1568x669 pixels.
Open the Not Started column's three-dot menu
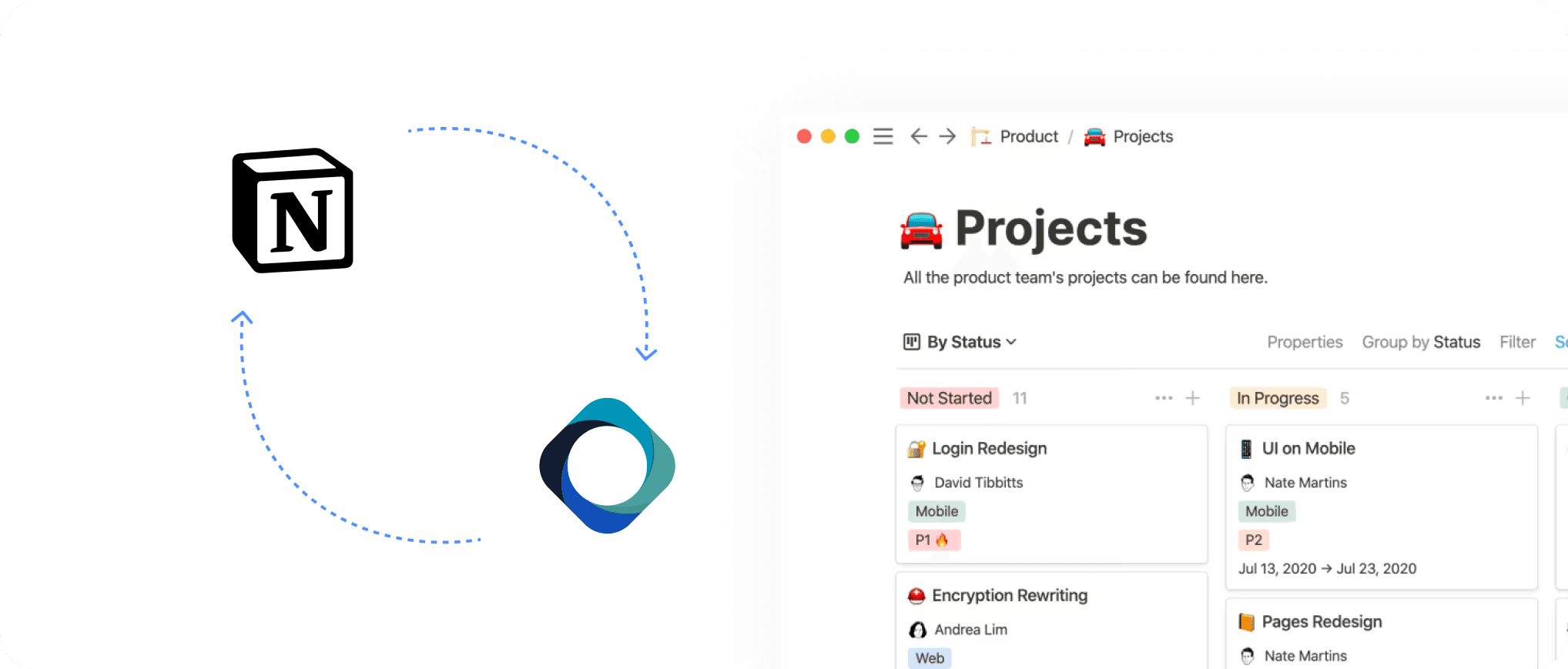click(1164, 398)
